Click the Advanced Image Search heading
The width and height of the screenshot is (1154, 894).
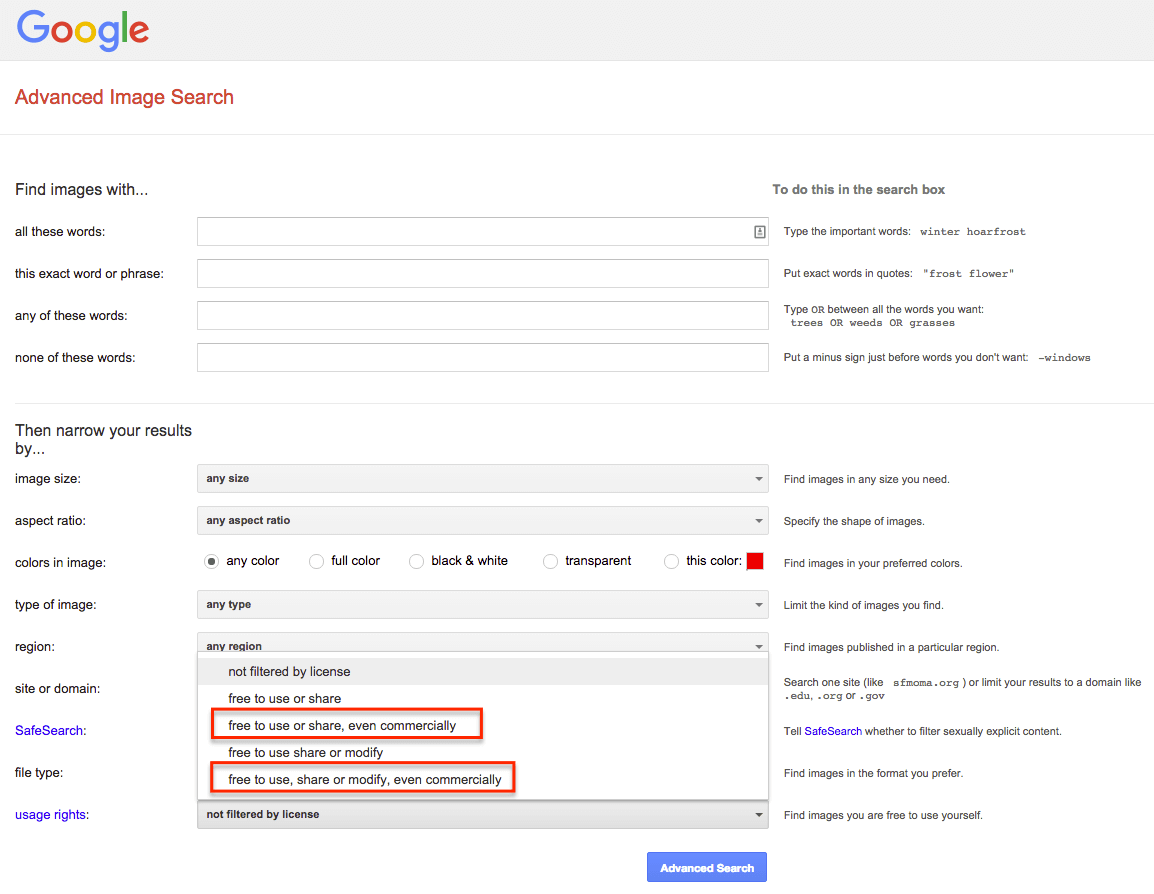click(124, 97)
